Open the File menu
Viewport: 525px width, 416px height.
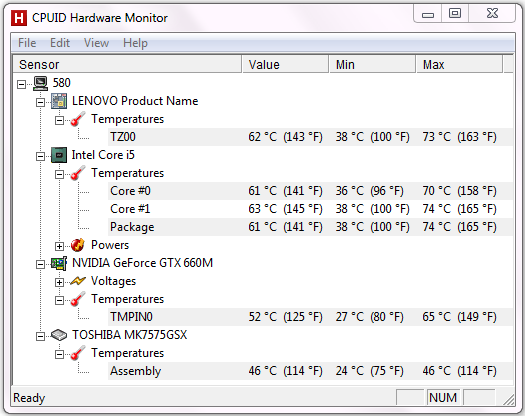tap(27, 43)
